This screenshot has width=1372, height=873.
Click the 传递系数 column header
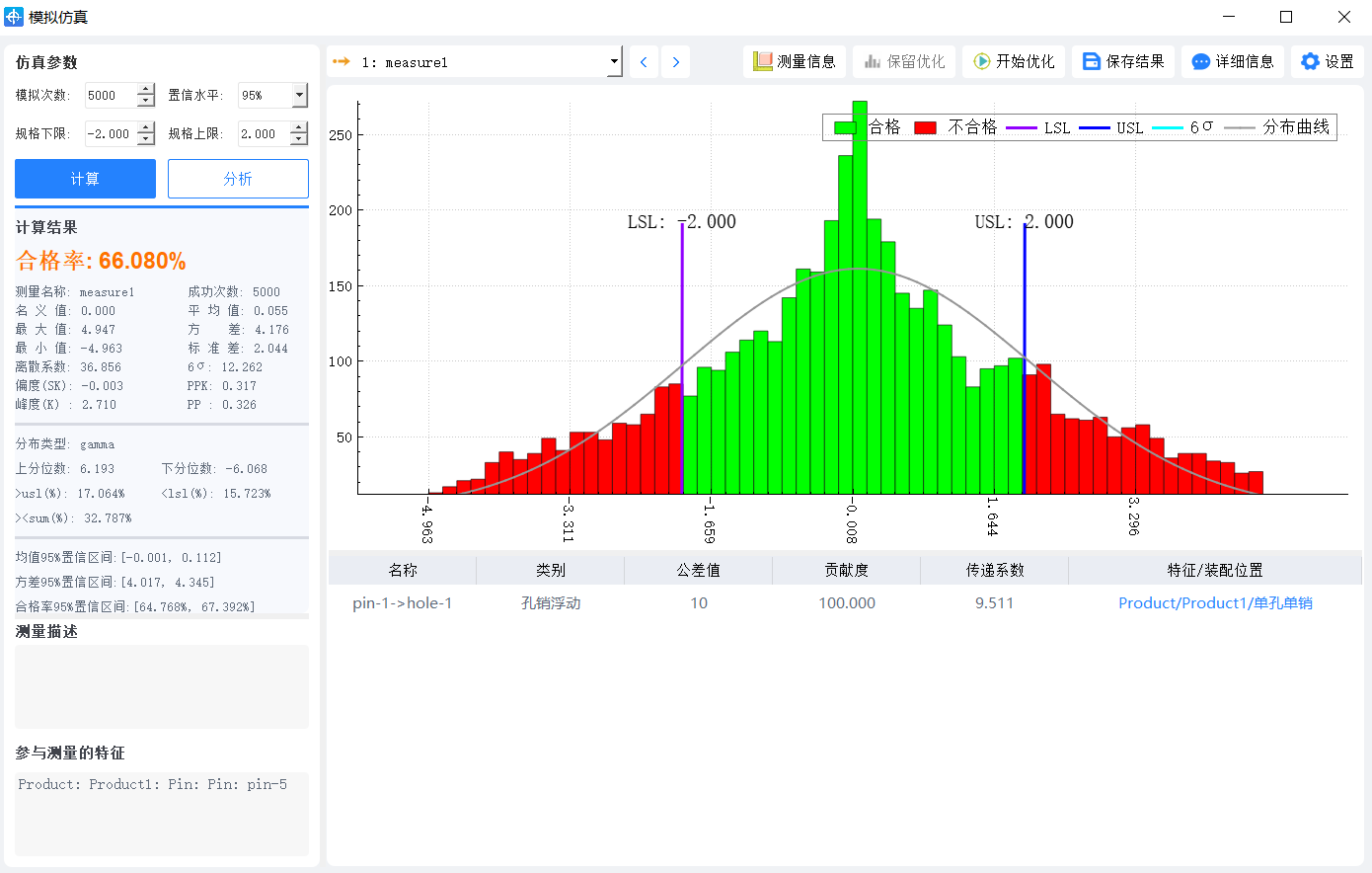994,571
